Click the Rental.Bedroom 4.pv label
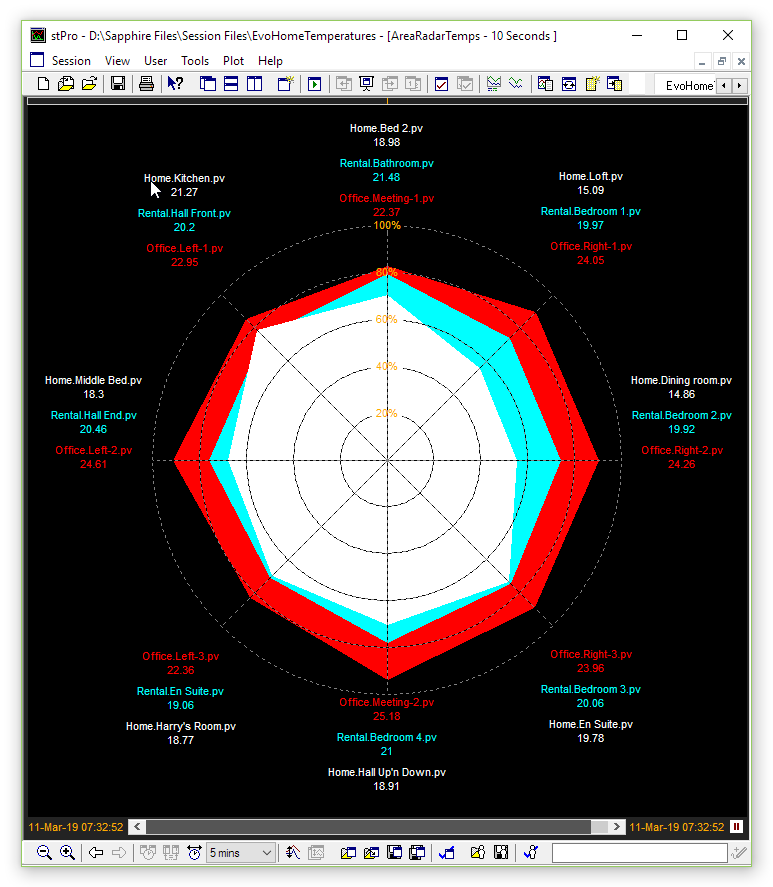The height and width of the screenshot is (887, 773). click(x=386, y=737)
